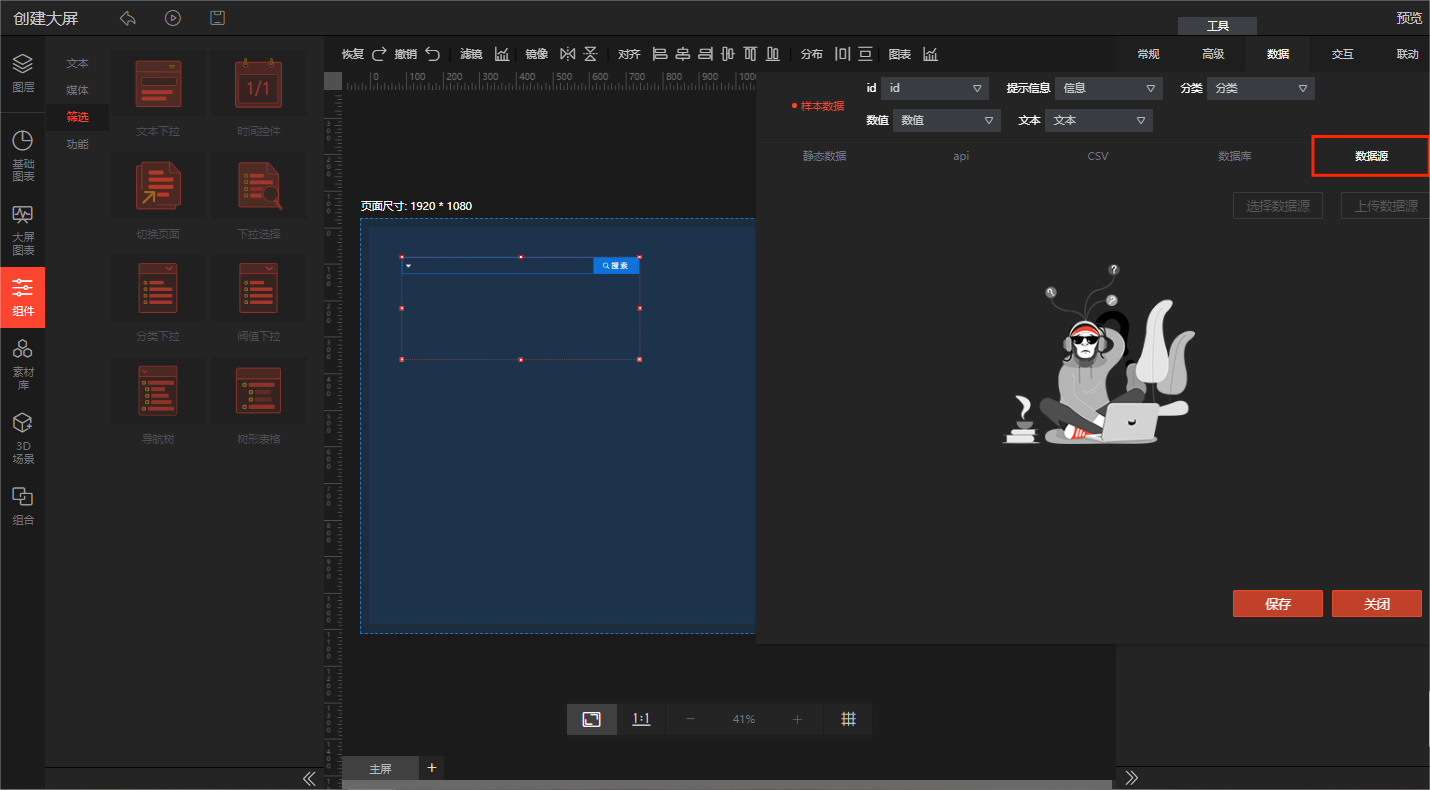Open the 提示信息 dropdown
Image resolution: width=1430 pixels, height=790 pixels.
(x=1108, y=88)
